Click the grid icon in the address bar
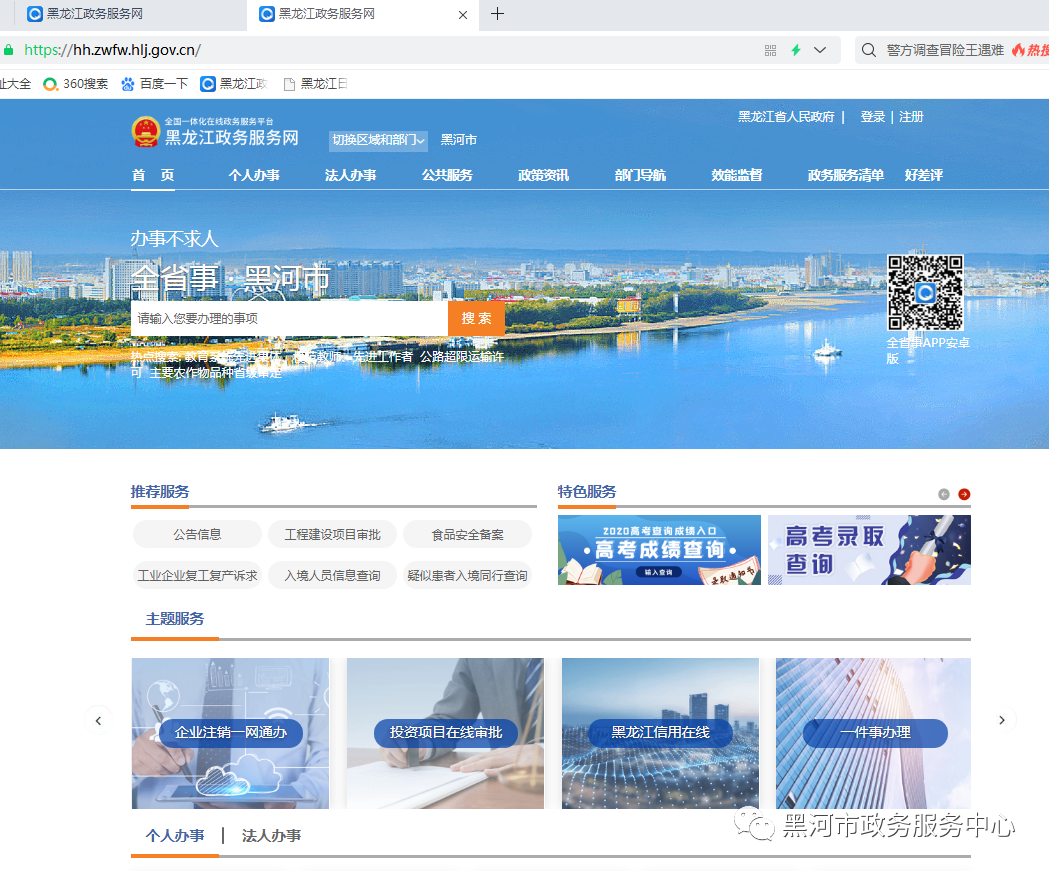1049x871 pixels. click(769, 49)
